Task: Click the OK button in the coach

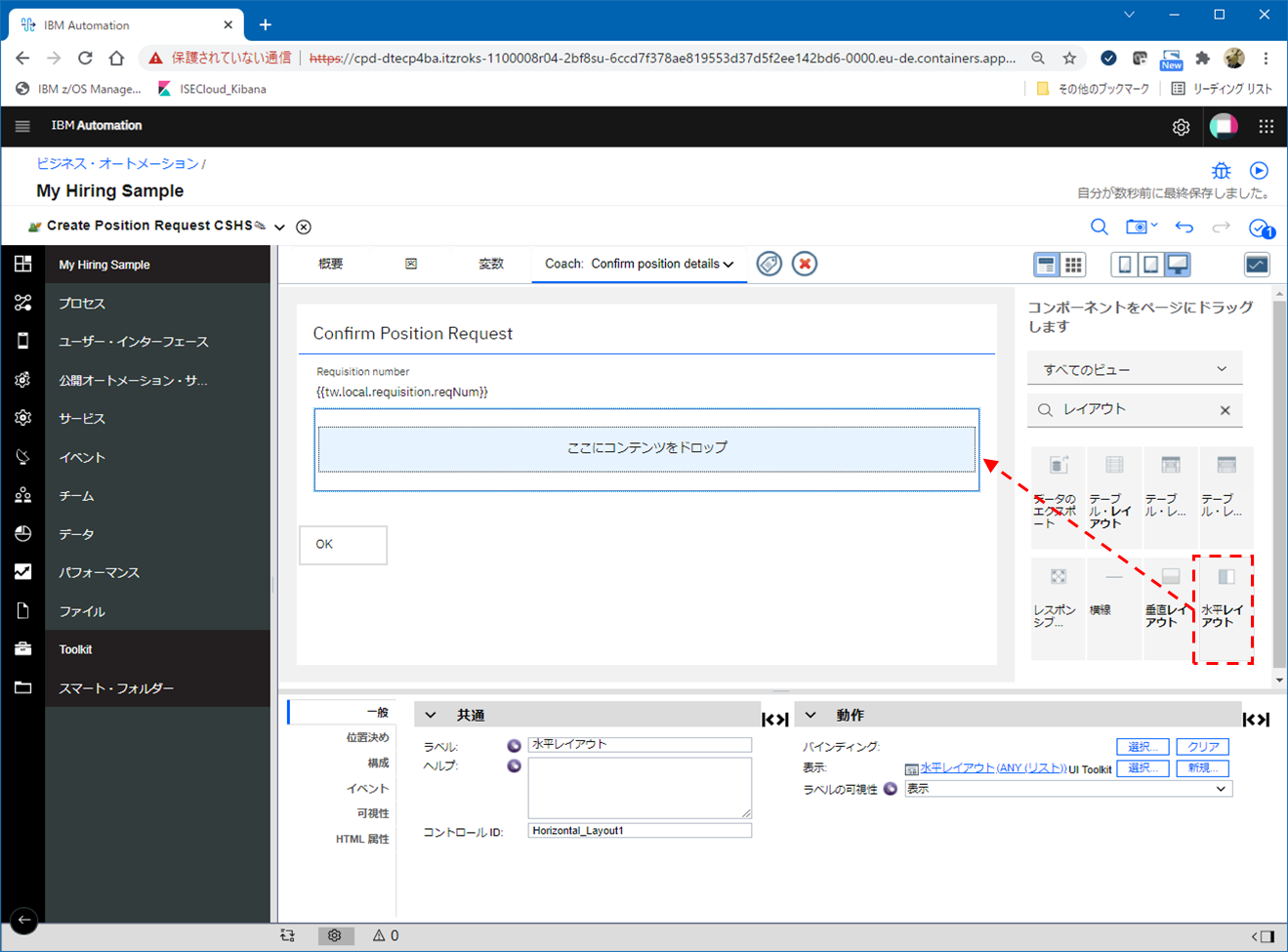Action: pos(343,545)
